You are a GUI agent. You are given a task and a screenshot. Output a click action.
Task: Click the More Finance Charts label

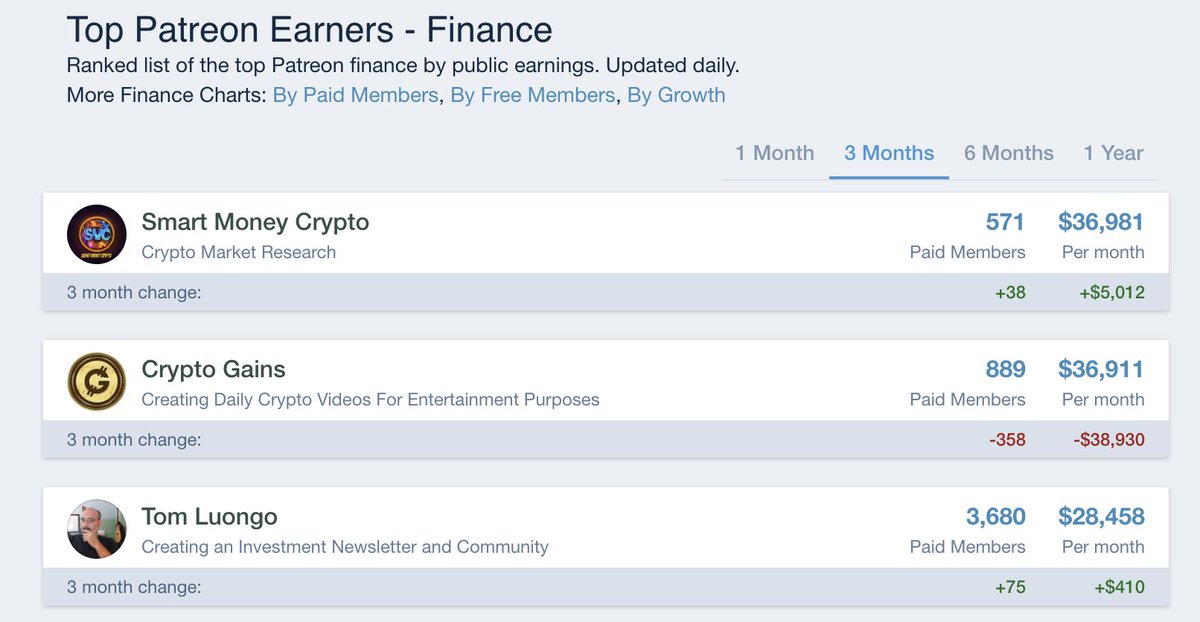167,96
